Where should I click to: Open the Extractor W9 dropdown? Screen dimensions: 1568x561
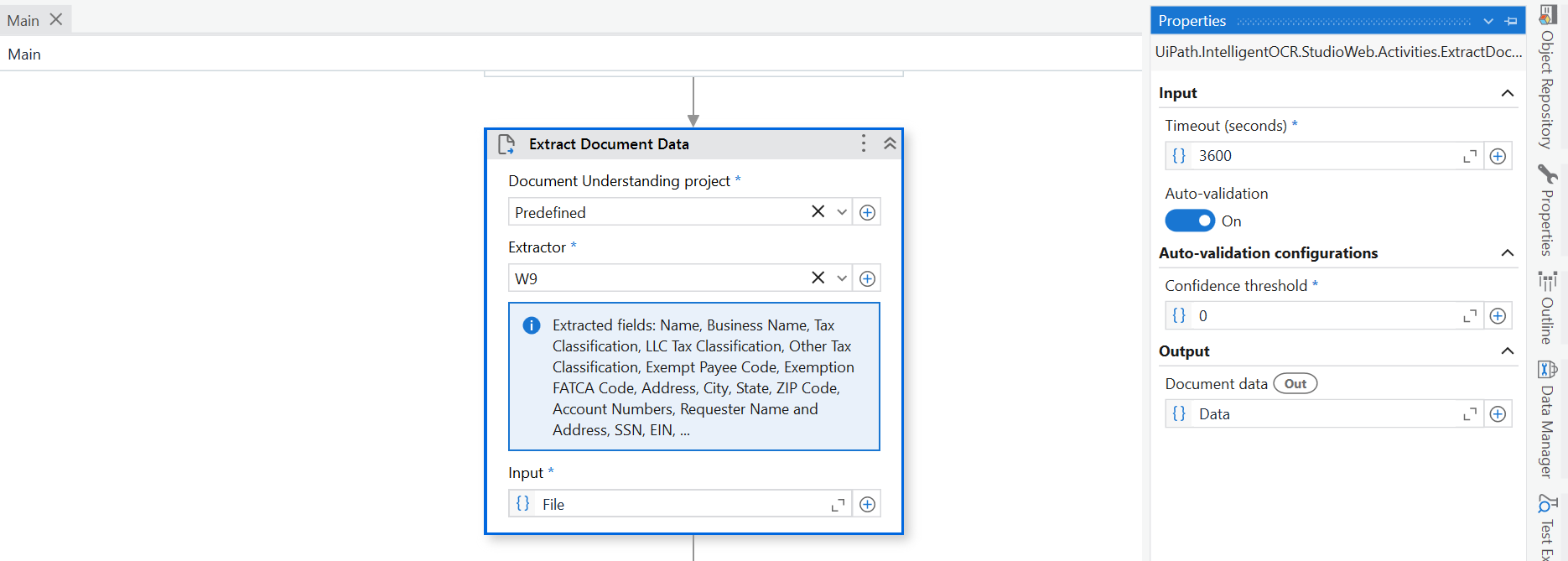pyautogui.click(x=842, y=278)
